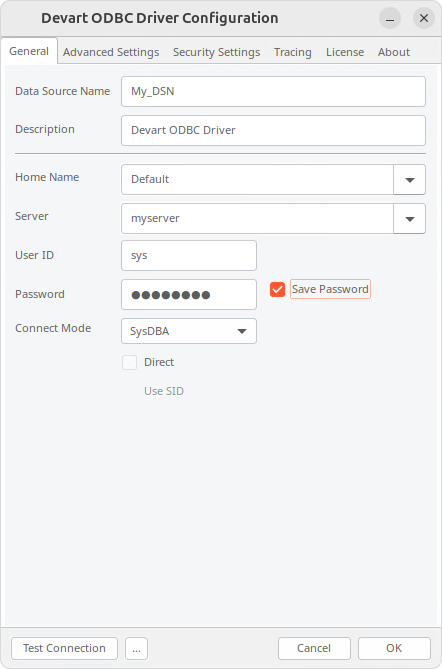This screenshot has height=669, width=442.
Task: Click the Description input field
Action: pyautogui.click(x=273, y=130)
